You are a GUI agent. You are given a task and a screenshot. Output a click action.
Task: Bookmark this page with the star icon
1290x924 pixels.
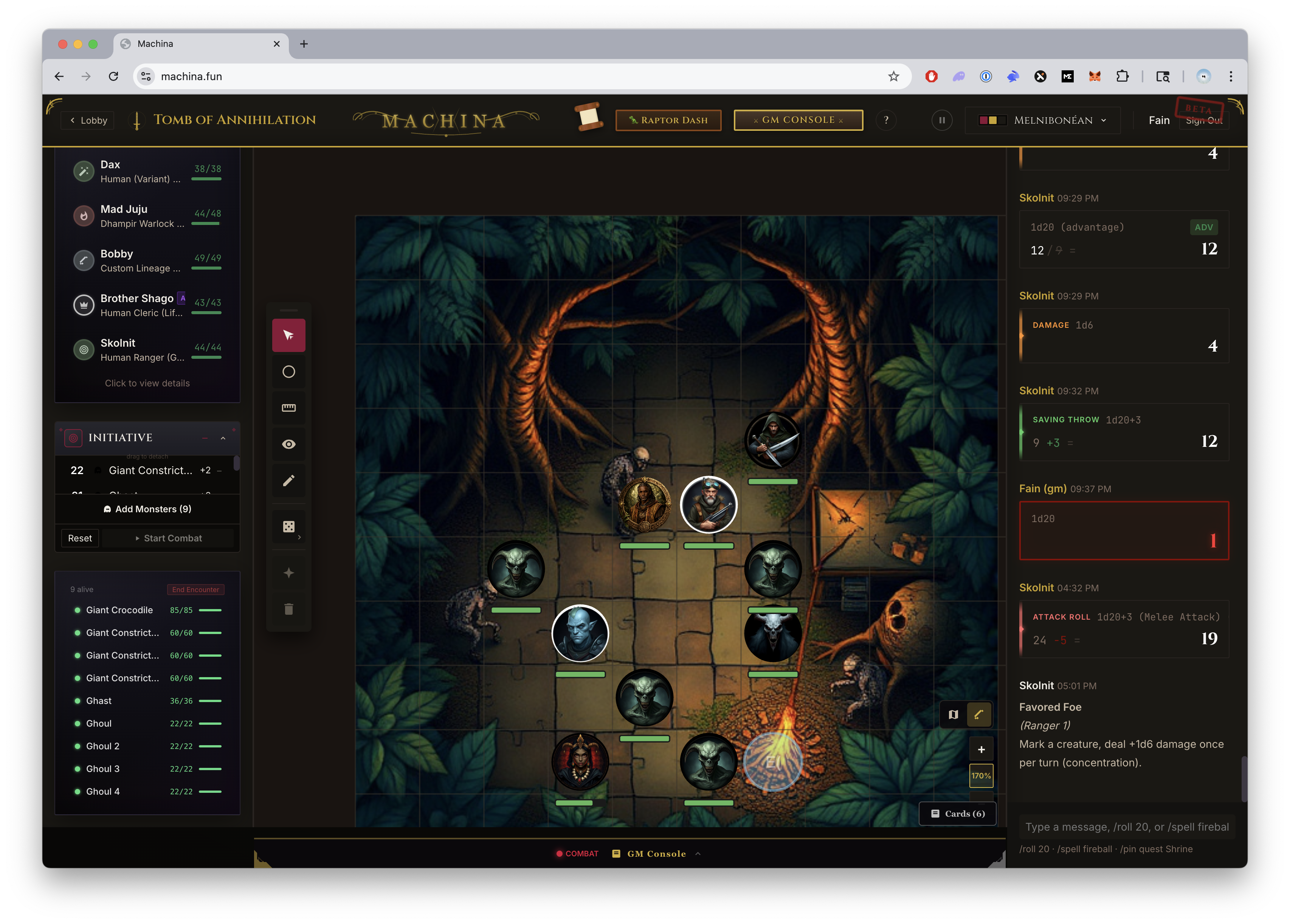pyautogui.click(x=893, y=76)
